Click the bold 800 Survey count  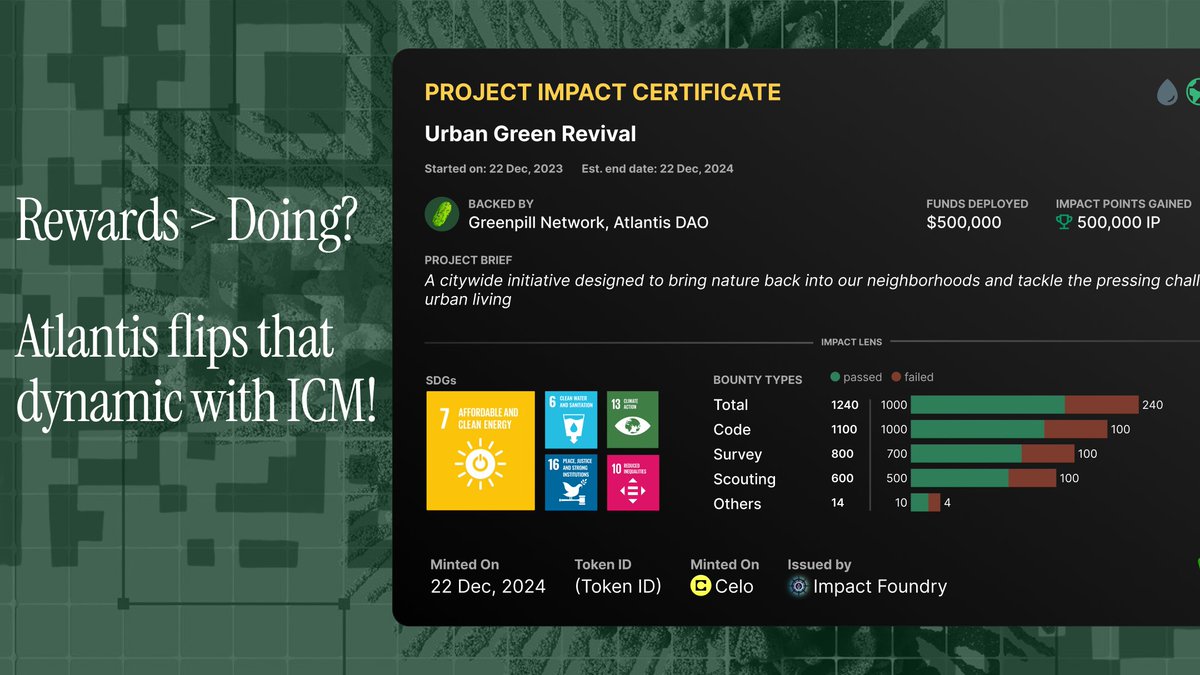tap(842, 454)
